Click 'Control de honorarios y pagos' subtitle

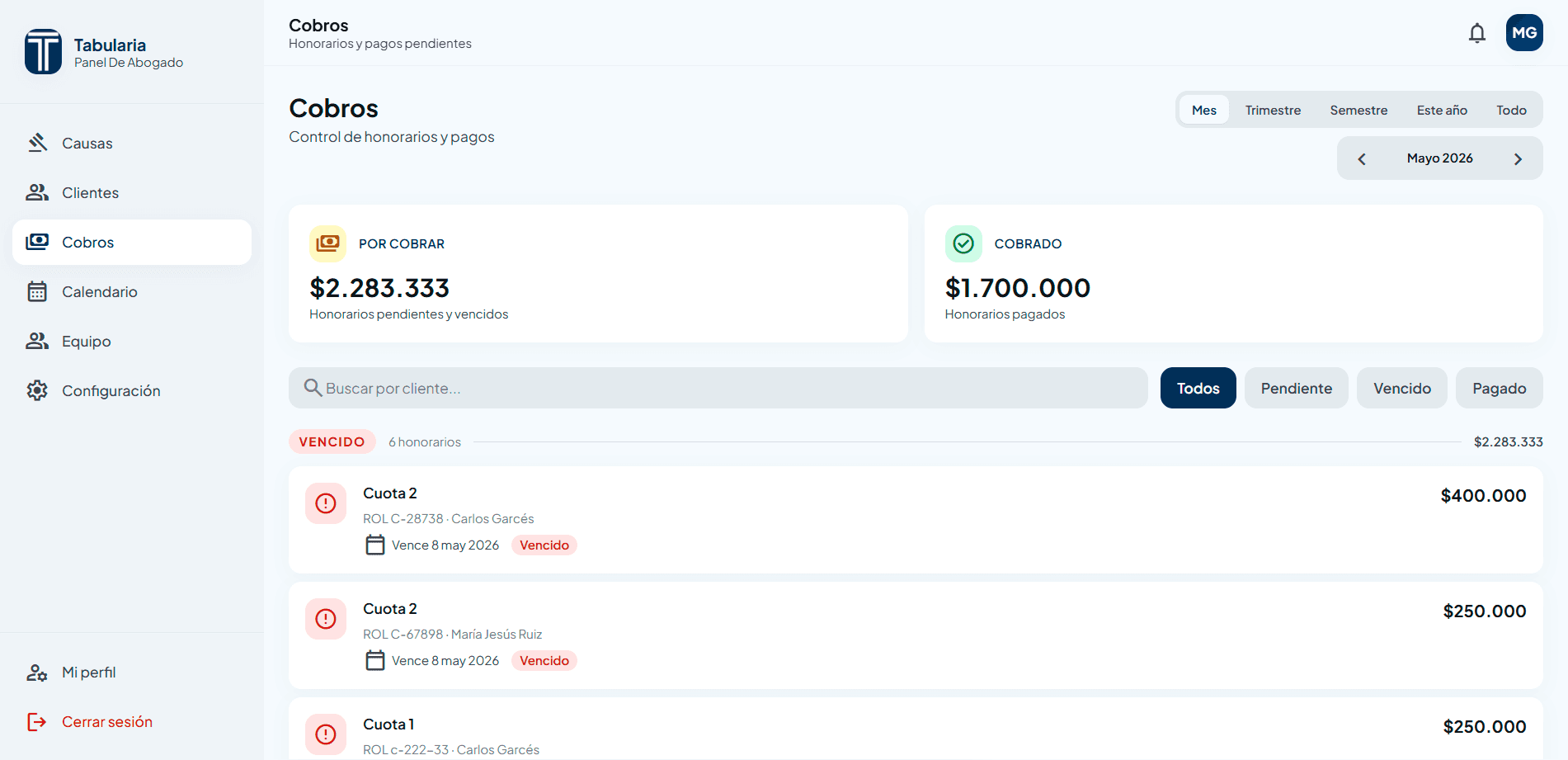(x=392, y=137)
